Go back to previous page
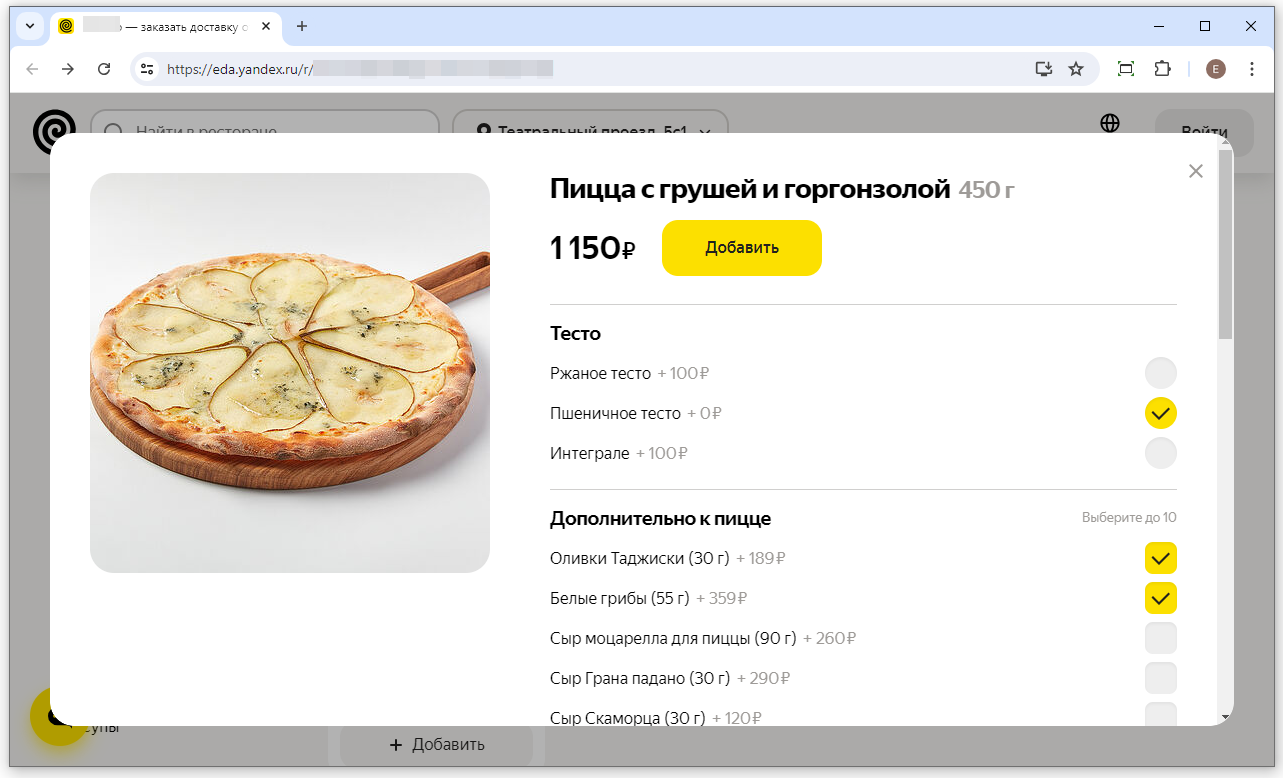The height and width of the screenshot is (778, 1283). (x=32, y=69)
